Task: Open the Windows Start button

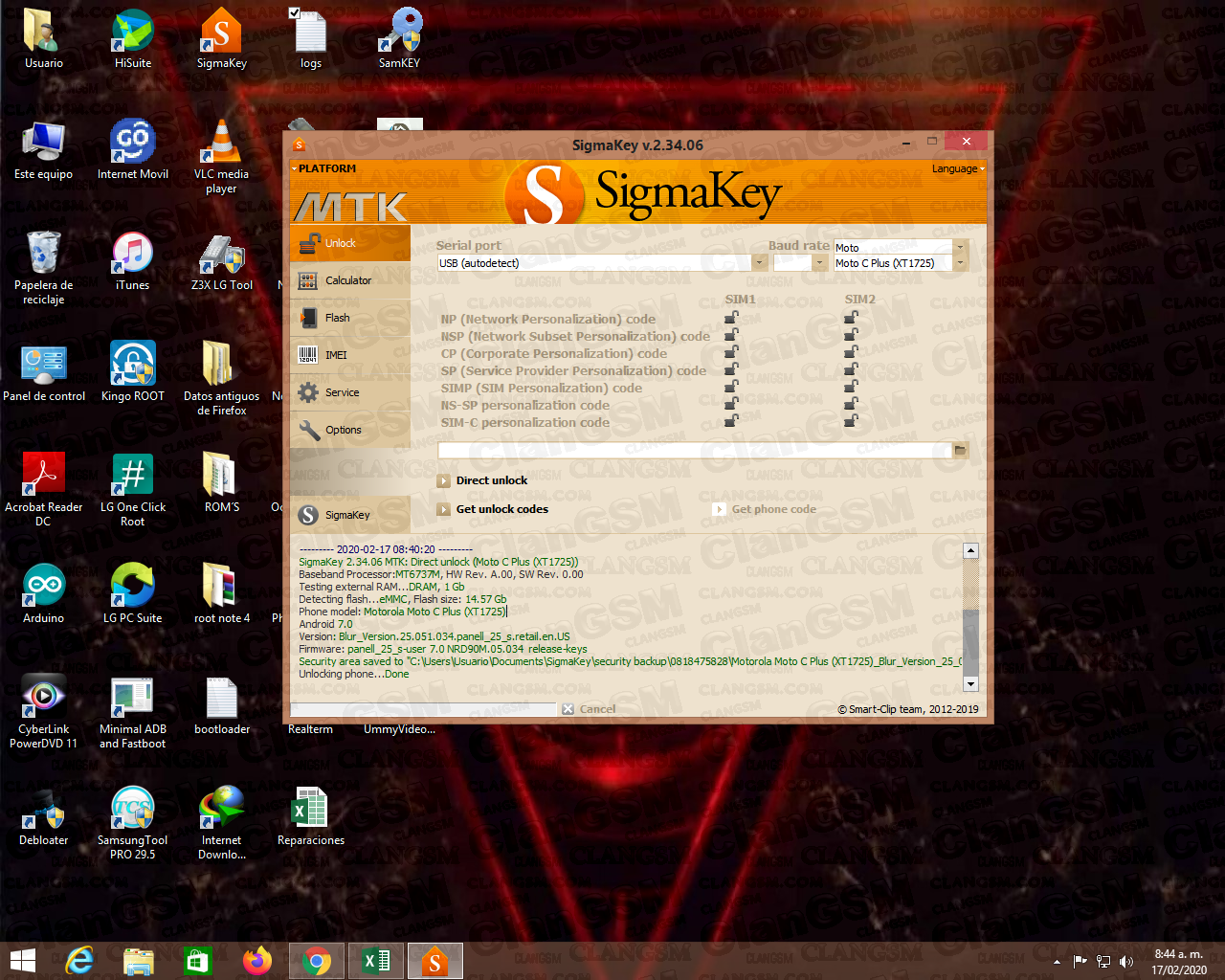Action: point(23,961)
